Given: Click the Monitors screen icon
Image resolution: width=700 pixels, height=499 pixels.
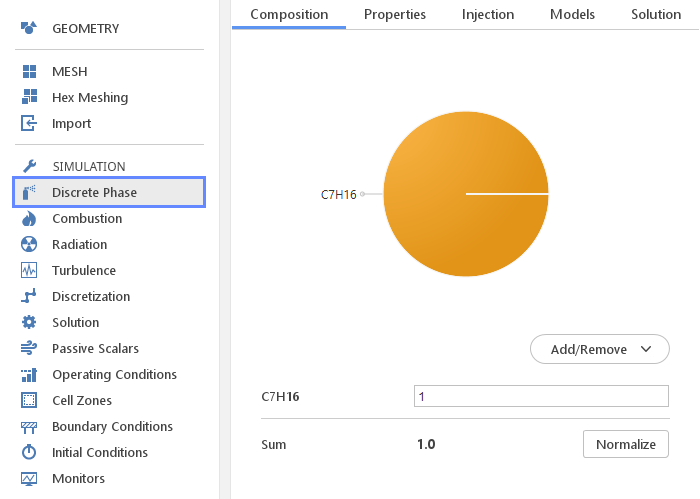Looking at the screenshot, I should click(x=29, y=478).
